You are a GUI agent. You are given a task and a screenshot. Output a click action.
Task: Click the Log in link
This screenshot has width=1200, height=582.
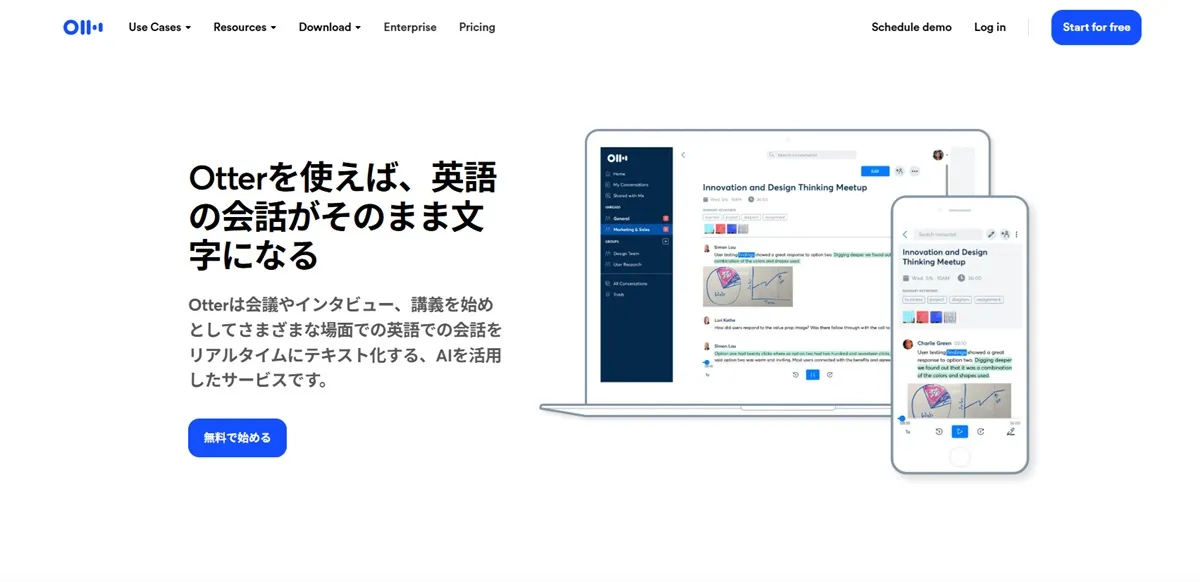pos(990,27)
